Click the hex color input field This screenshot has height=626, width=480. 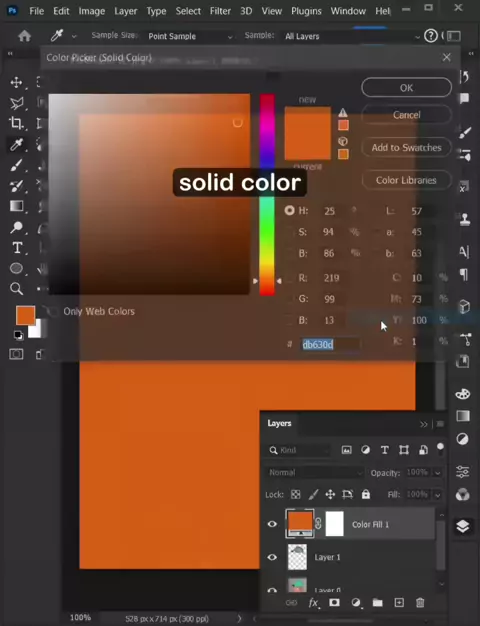click(330, 344)
